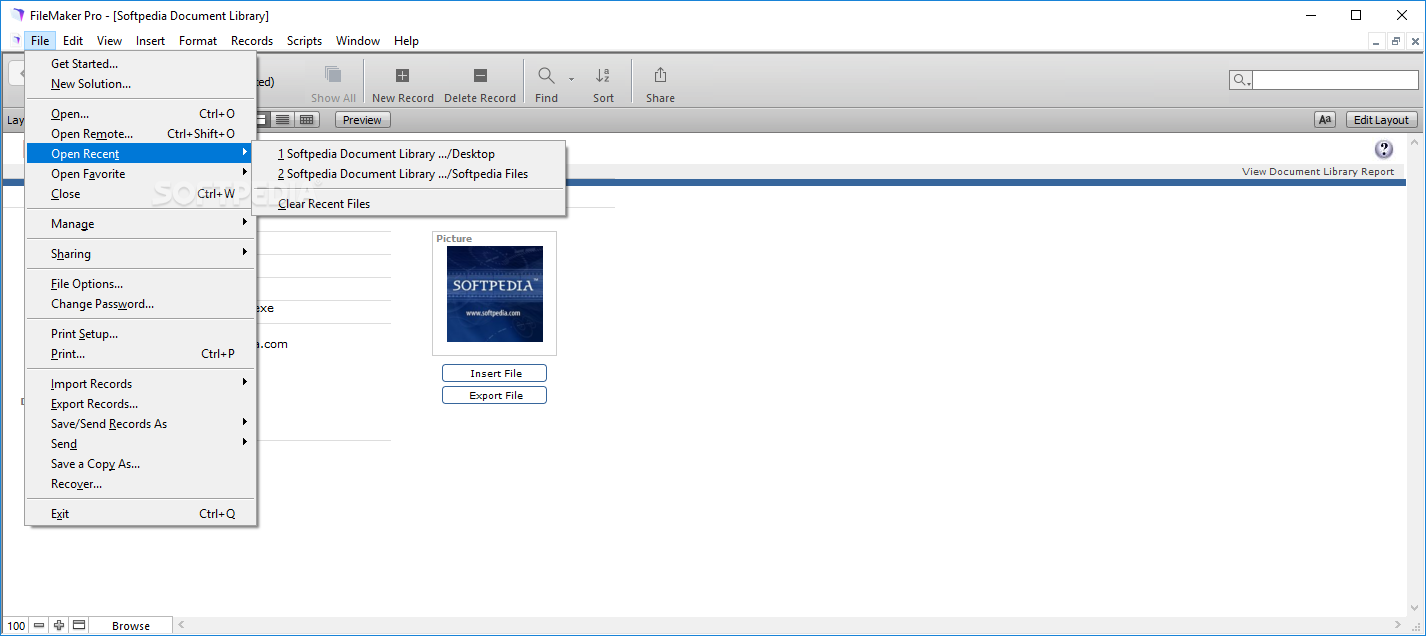Click the Find magnifier icon
Screen dimensions: 1426x636
pyautogui.click(x=546, y=76)
